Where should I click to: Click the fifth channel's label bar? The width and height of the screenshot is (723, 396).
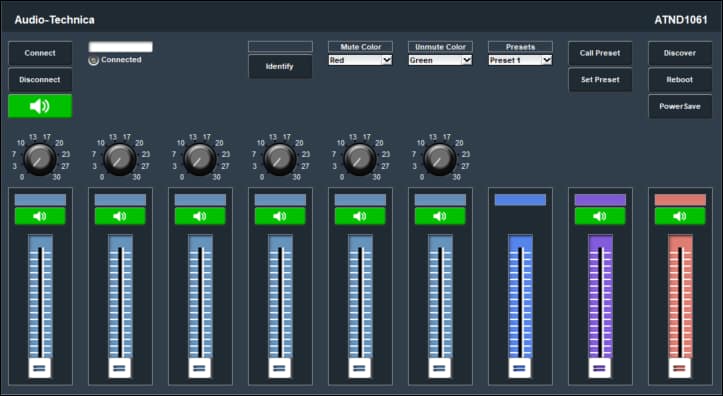click(x=360, y=200)
